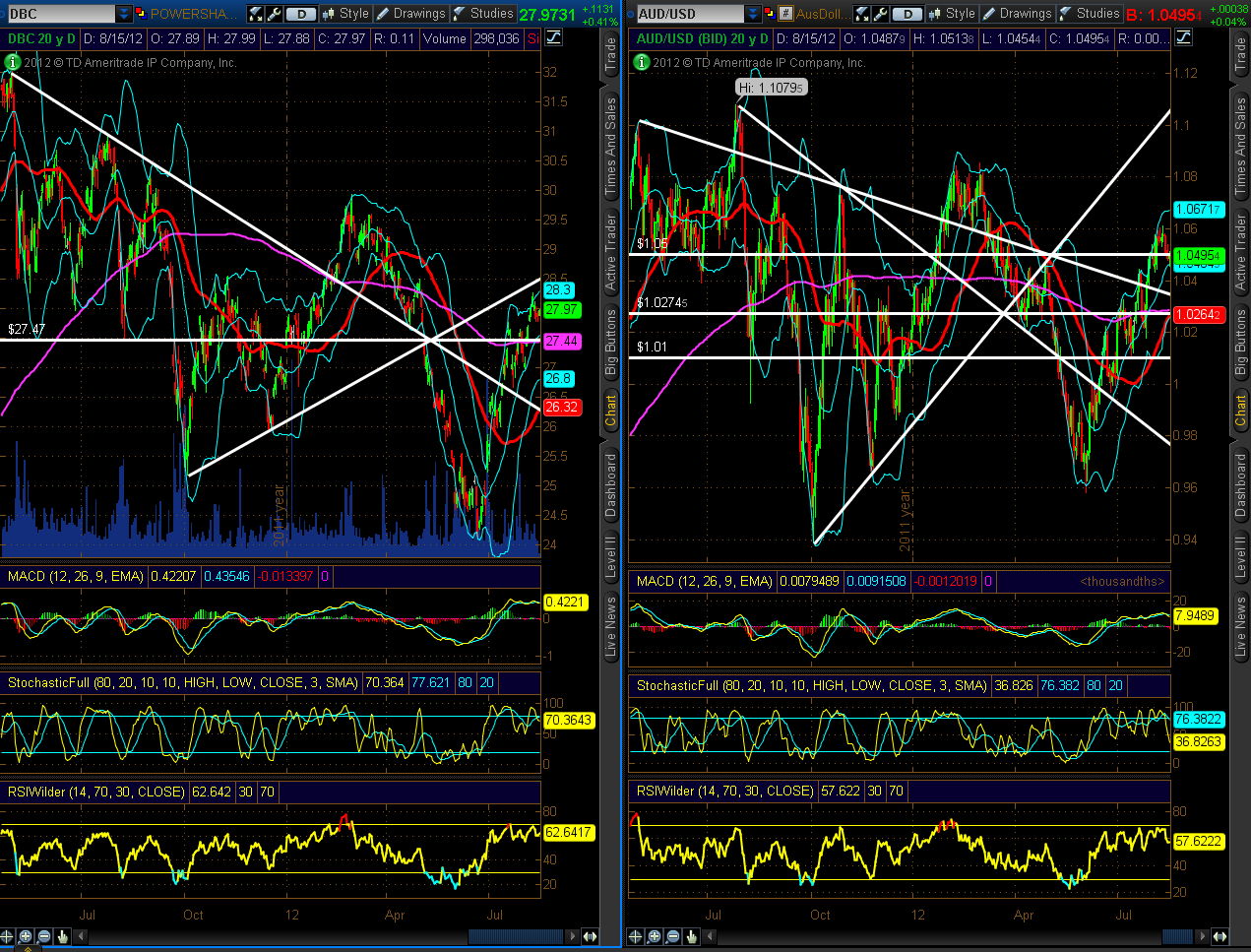Click the color link icon on AUD/USD chart
1251x952 pixels.
[x=769, y=13]
